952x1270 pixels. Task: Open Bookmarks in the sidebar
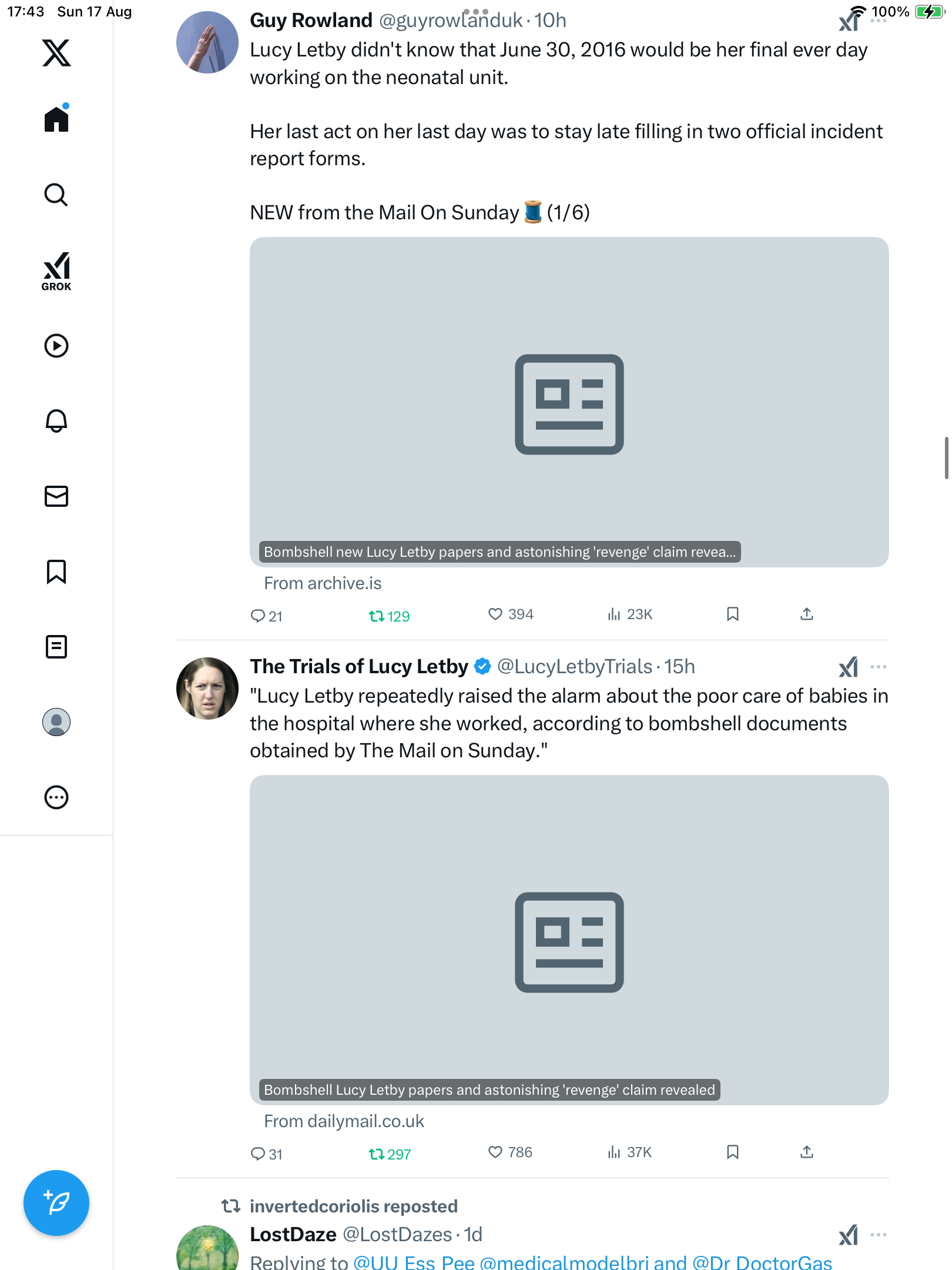(x=56, y=571)
